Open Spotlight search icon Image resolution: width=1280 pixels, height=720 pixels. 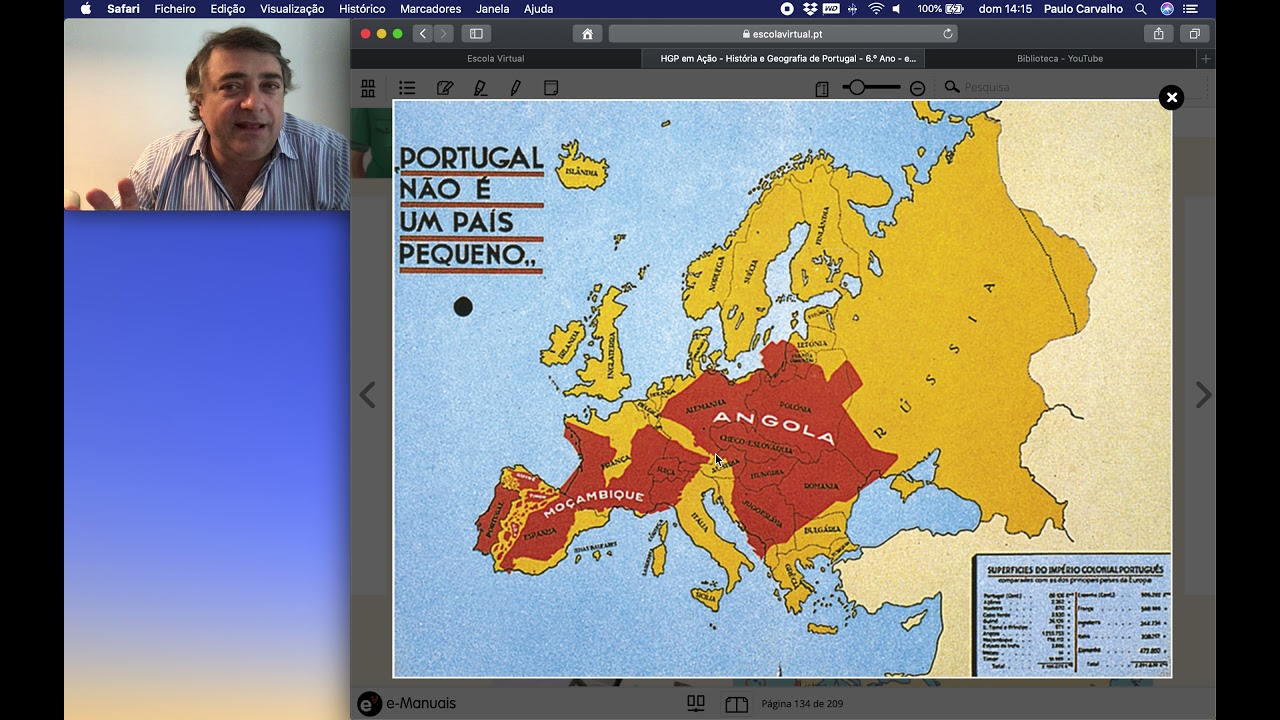1140,9
